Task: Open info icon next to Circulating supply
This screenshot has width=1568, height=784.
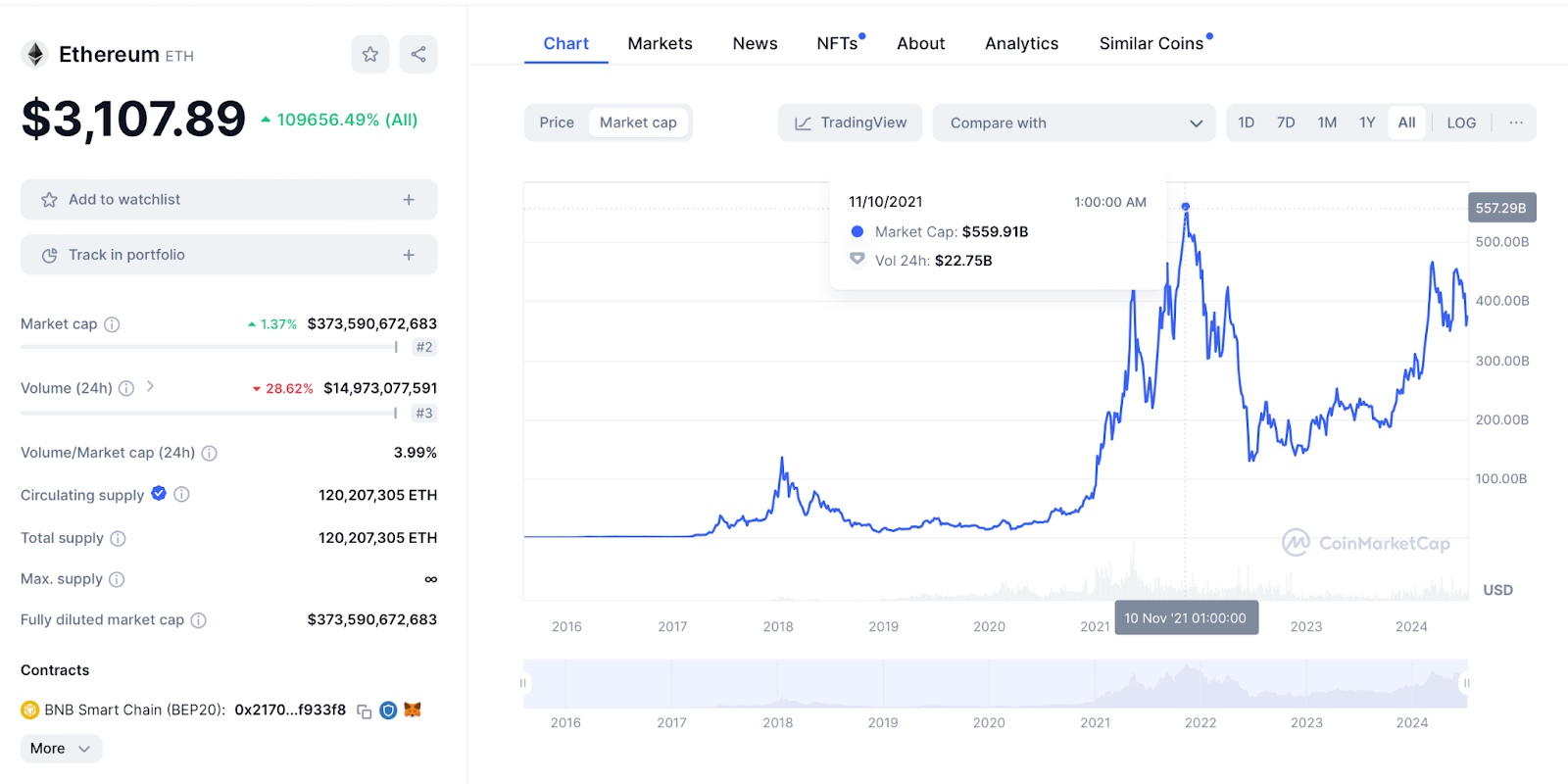Action: coord(181,495)
